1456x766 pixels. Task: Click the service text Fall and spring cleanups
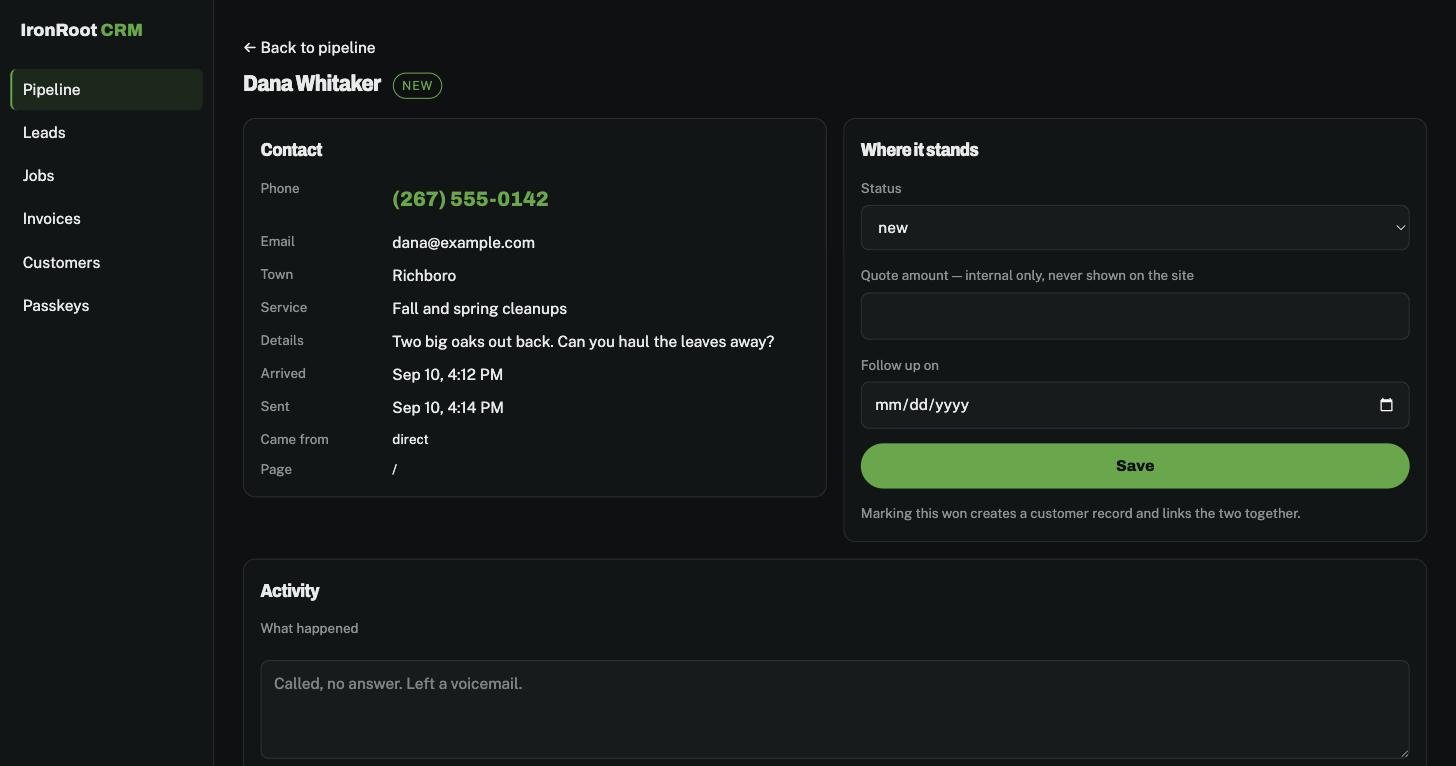click(x=479, y=309)
